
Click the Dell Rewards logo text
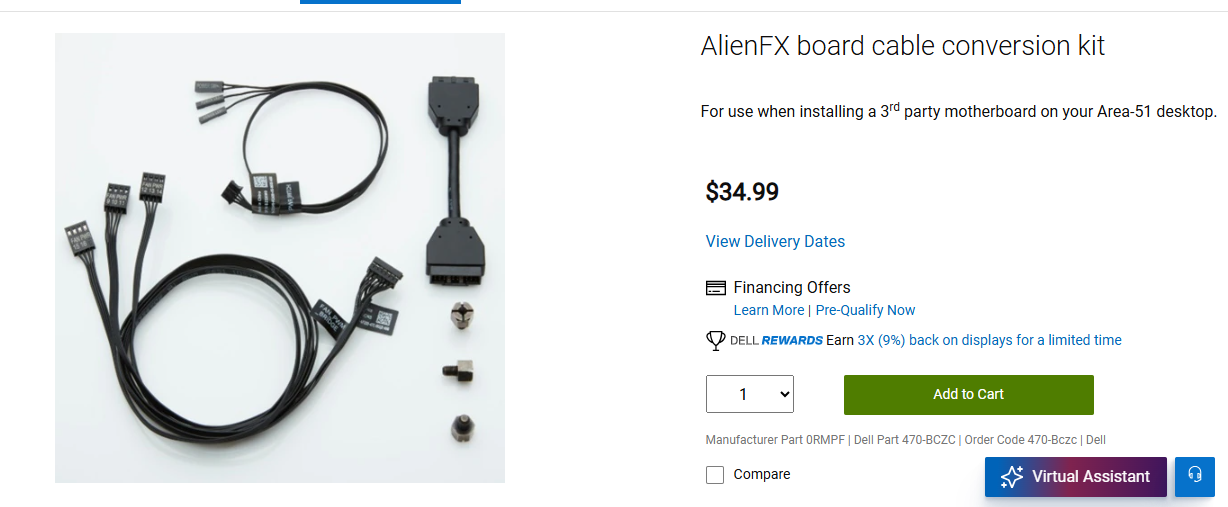(777, 340)
